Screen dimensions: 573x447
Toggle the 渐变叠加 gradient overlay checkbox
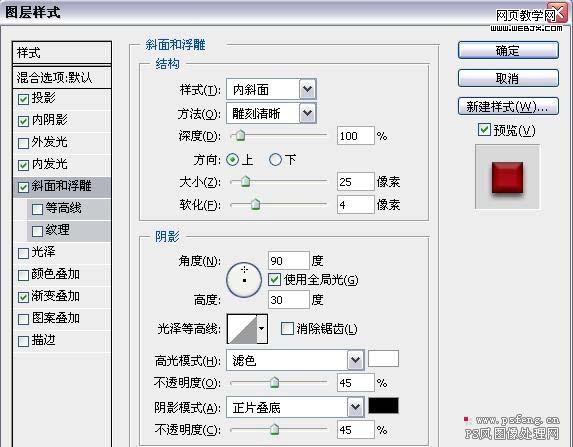[x=23, y=297]
